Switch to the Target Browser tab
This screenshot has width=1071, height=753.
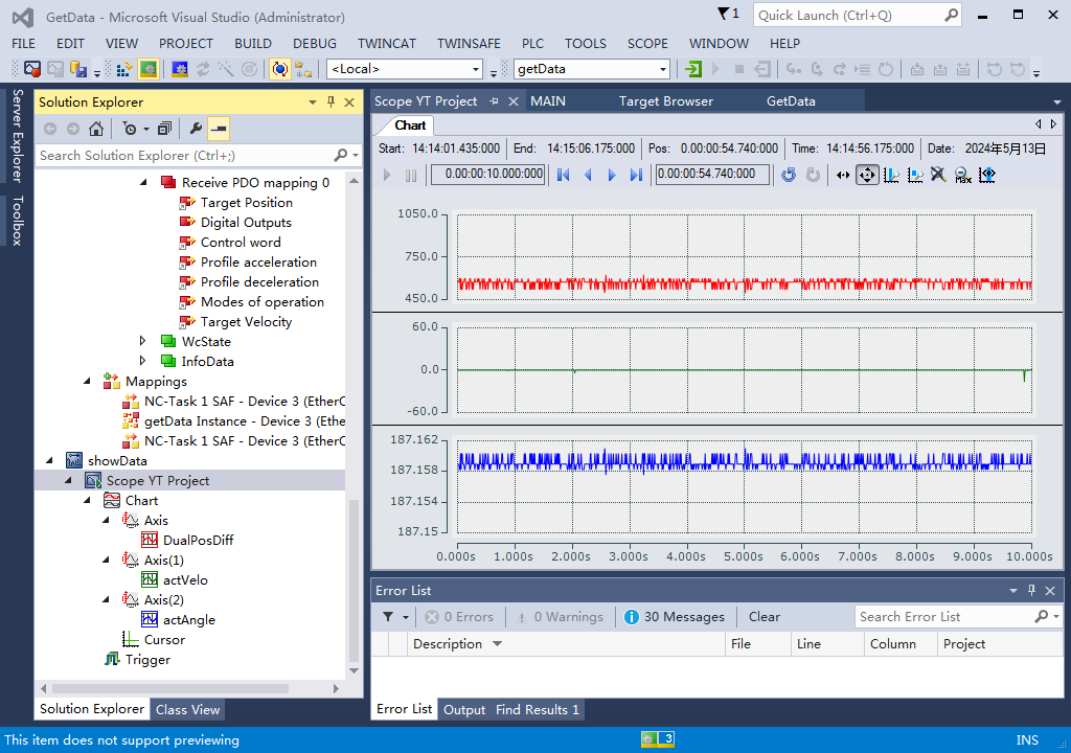point(666,101)
